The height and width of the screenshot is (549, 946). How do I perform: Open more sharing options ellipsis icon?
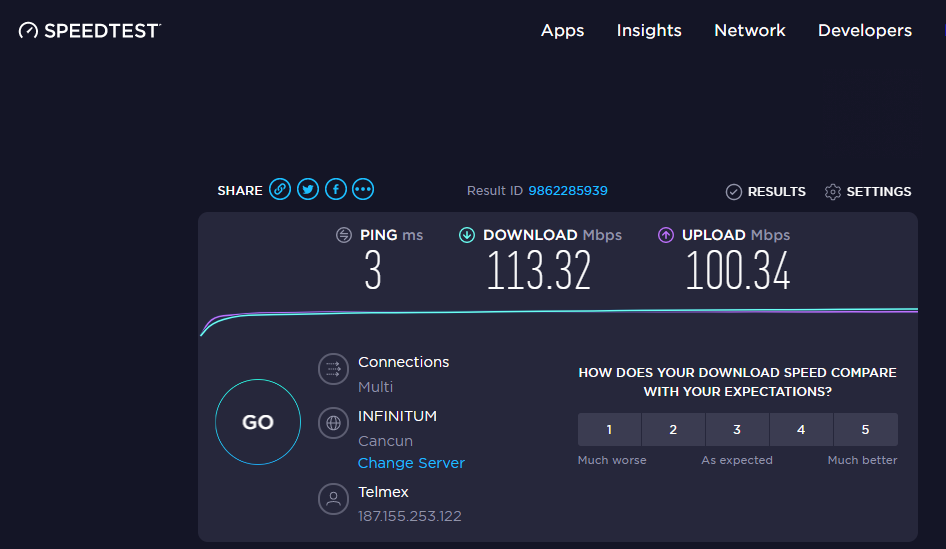[363, 189]
